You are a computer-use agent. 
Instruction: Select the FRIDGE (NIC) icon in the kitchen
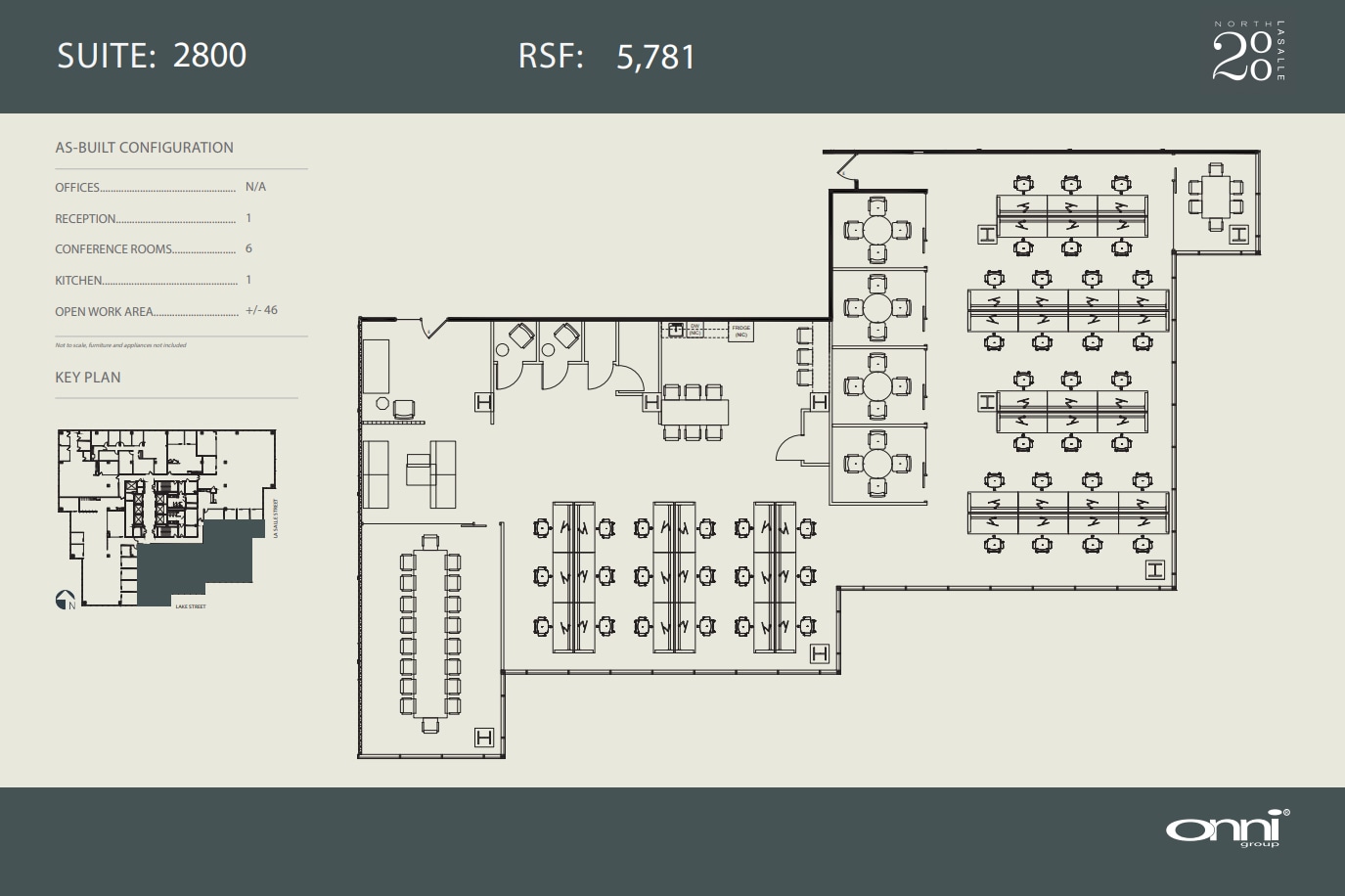pyautogui.click(x=740, y=330)
